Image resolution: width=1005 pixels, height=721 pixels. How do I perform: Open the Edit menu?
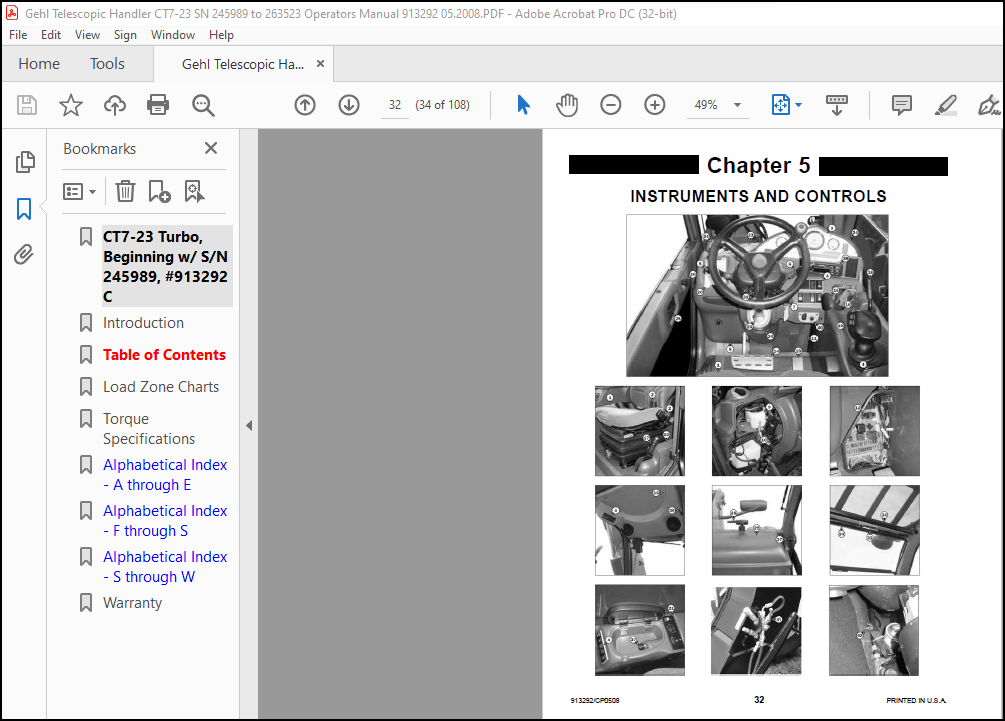(x=51, y=35)
